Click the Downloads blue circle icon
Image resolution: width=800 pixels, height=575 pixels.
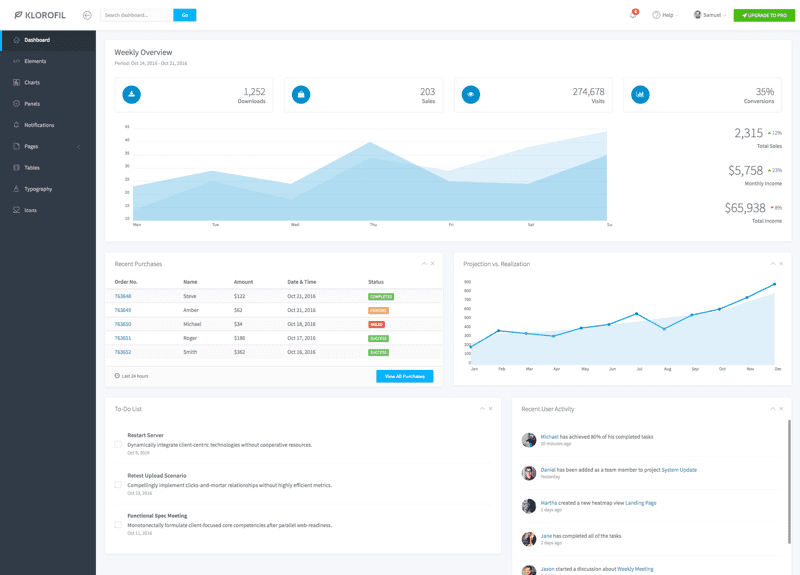[x=132, y=95]
